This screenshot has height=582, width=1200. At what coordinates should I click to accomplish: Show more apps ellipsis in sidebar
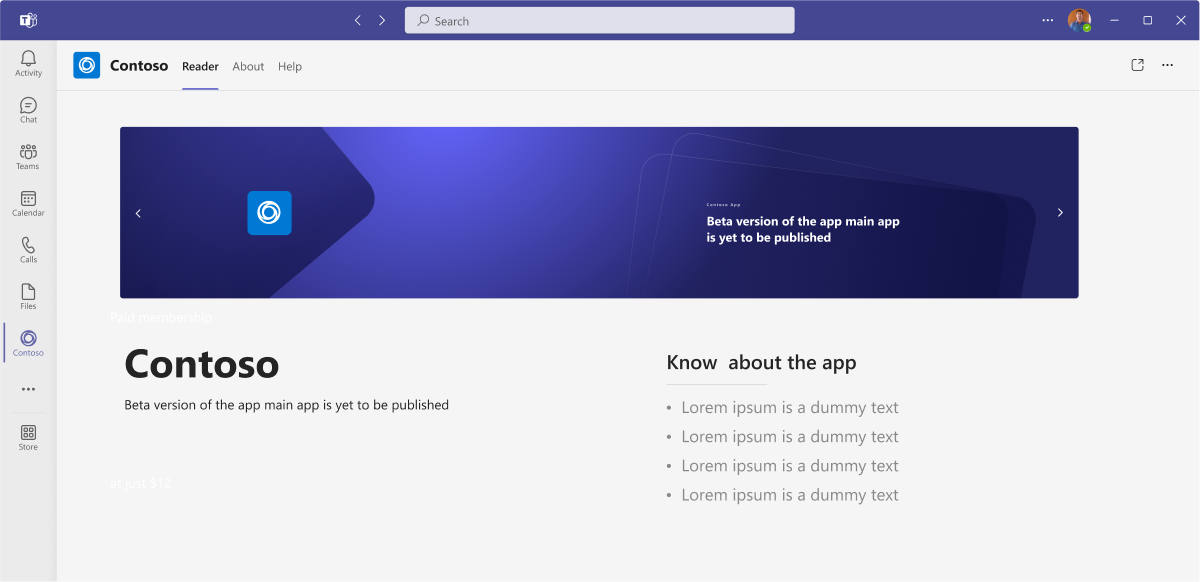(28, 389)
